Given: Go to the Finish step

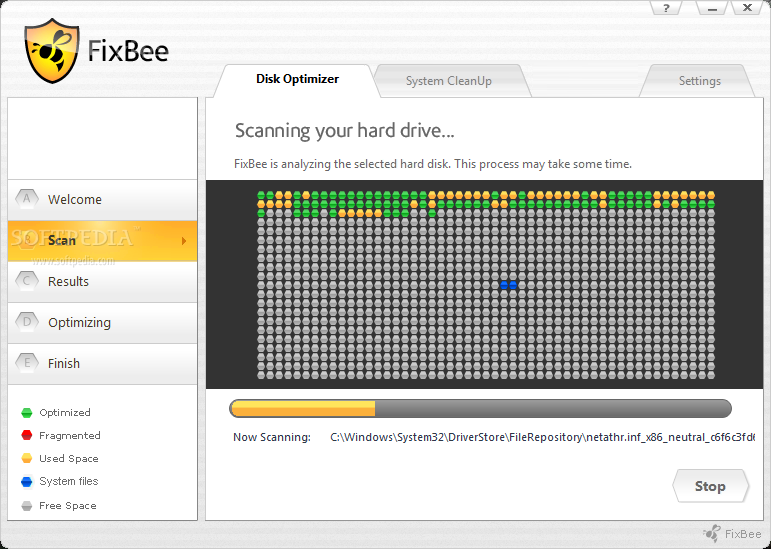Looking at the screenshot, I should click(102, 364).
